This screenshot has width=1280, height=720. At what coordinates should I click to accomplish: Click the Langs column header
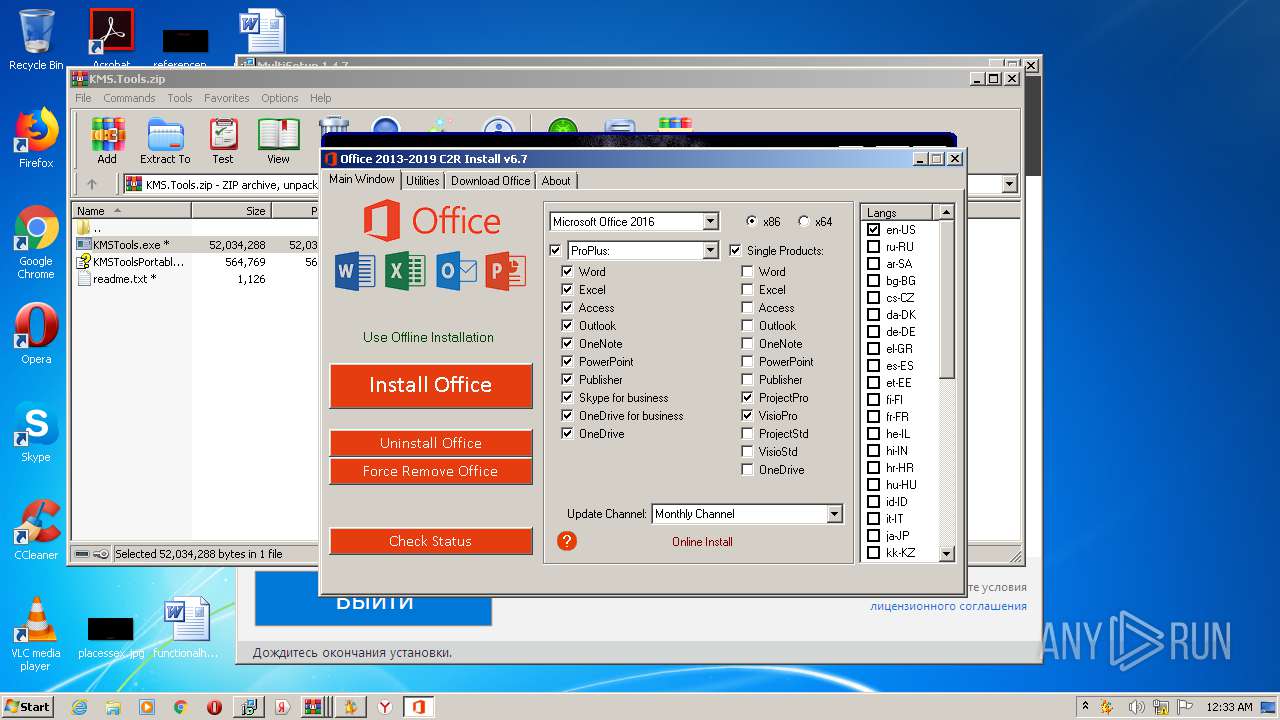tap(897, 212)
